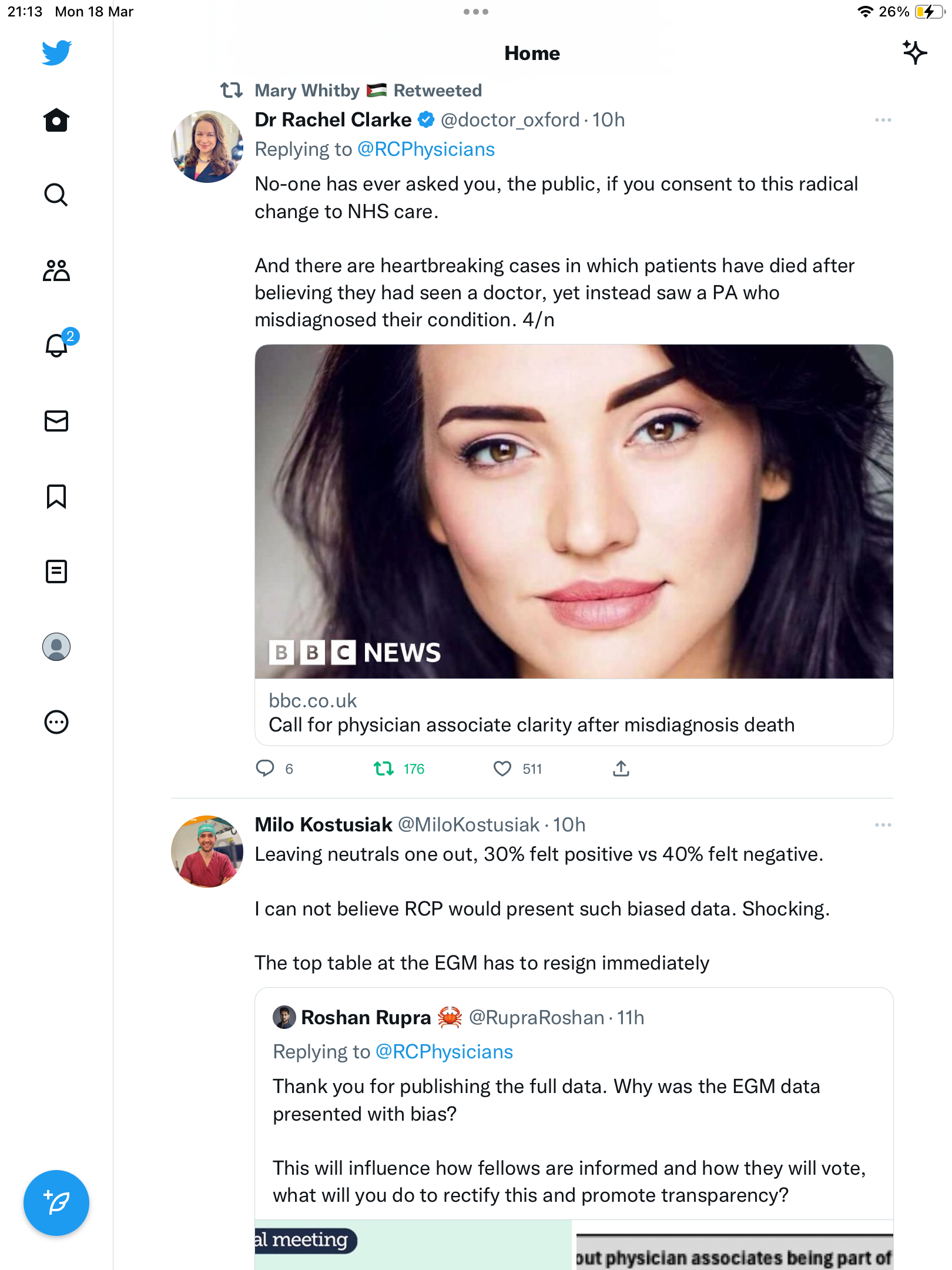Screen dimensions: 952x1270
Task: Open the BBC News article image card
Action: [574, 545]
